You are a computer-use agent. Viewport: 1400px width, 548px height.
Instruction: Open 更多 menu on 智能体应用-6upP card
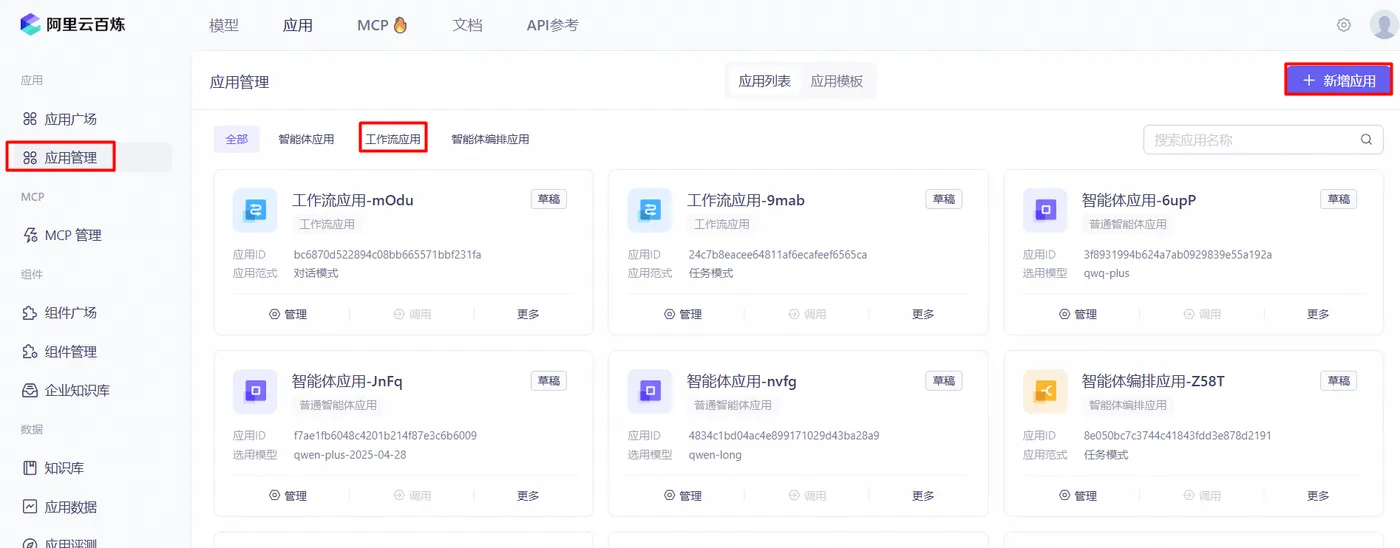(x=1318, y=314)
